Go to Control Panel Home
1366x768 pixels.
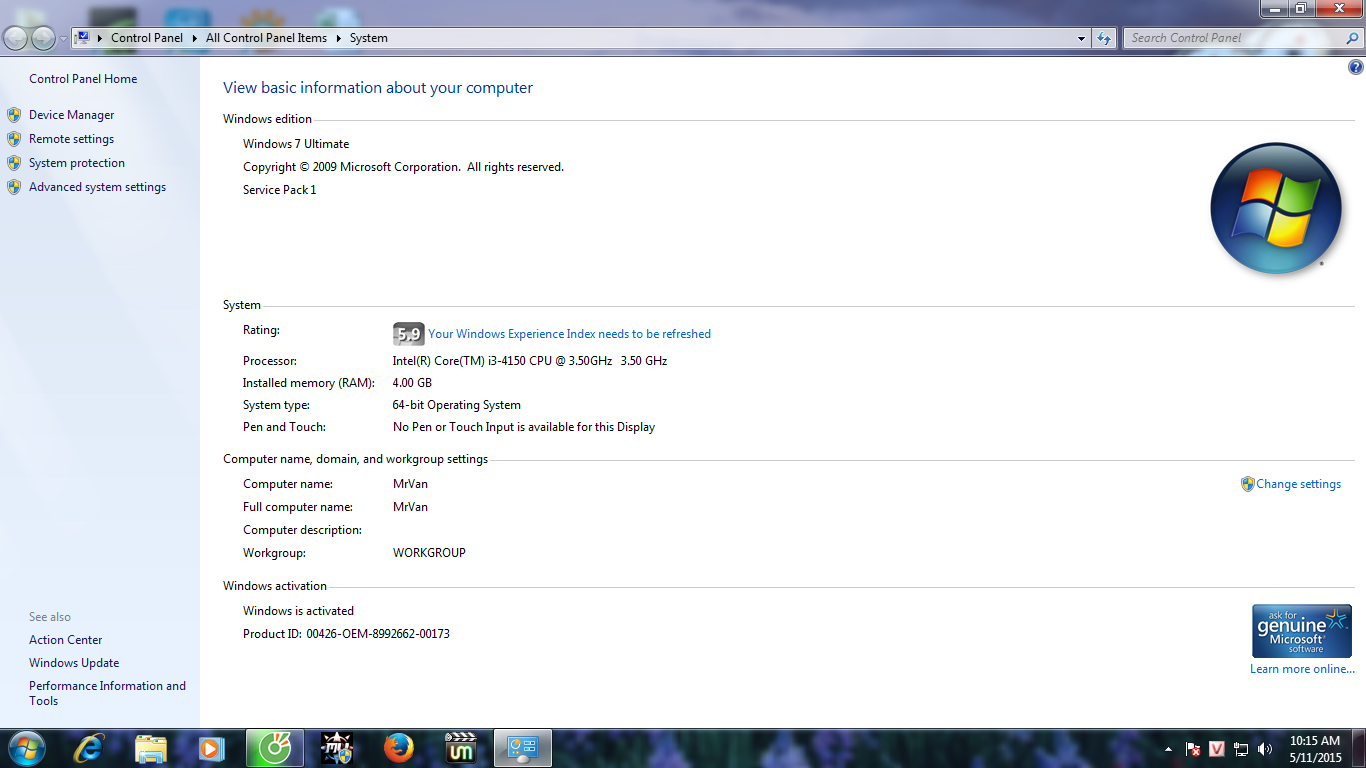(x=83, y=79)
